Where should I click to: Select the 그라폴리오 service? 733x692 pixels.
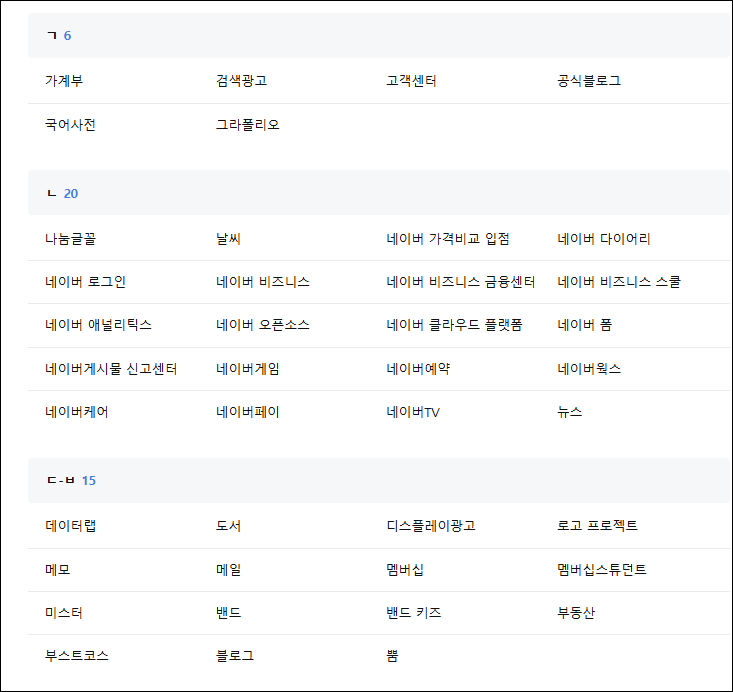(247, 125)
